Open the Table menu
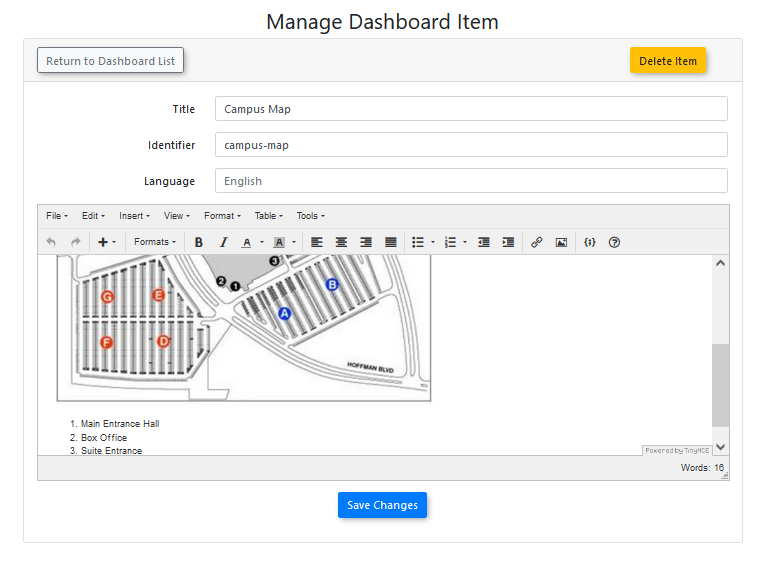This screenshot has height=574, width=772. [268, 216]
